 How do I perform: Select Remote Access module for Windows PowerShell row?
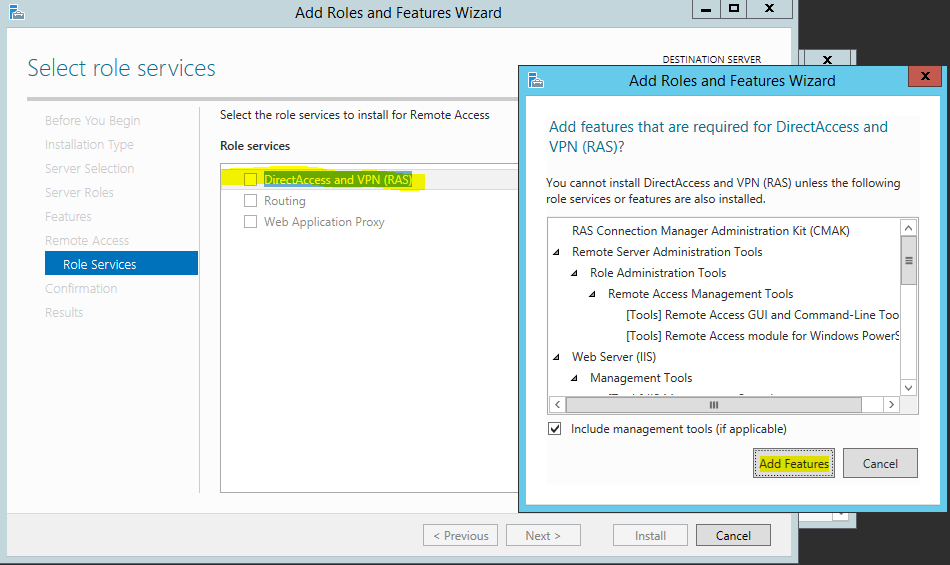[x=762, y=335]
